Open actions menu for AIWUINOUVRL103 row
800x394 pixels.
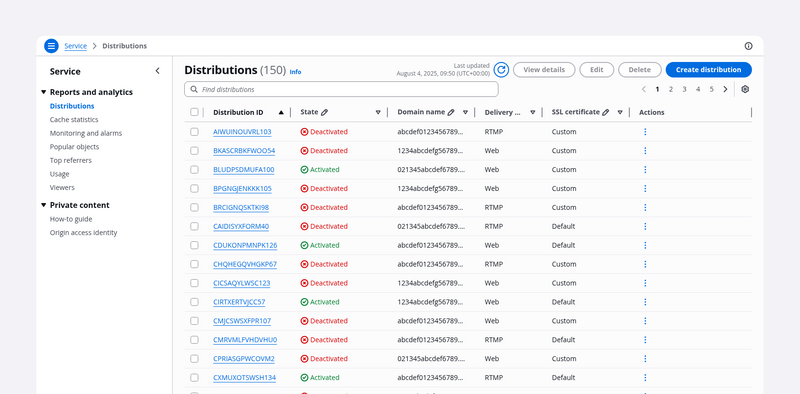645,132
